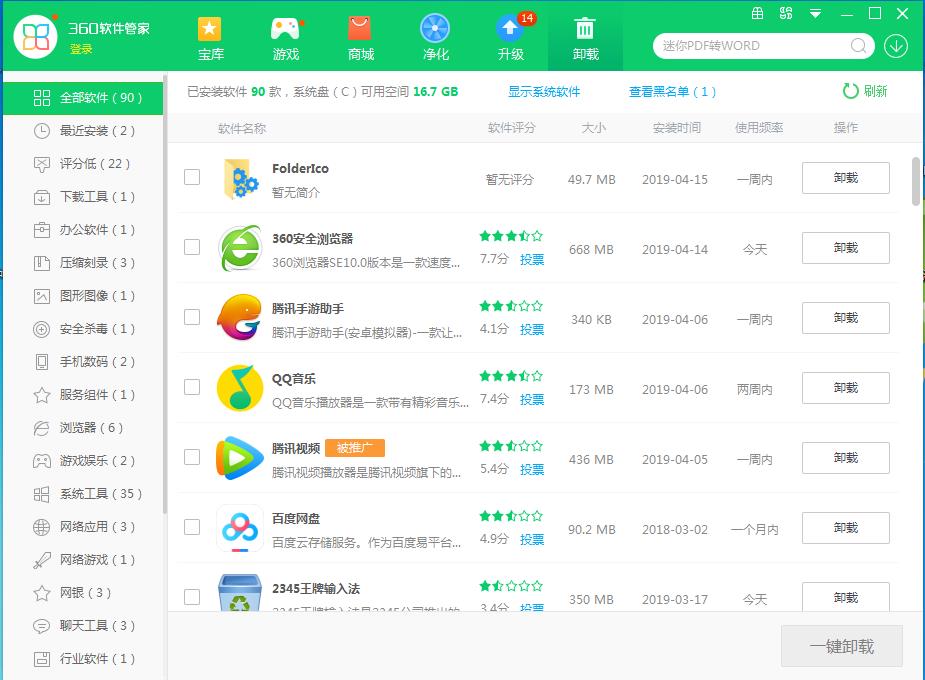Viewport: 925px width, 680px height.
Task: Check the 腾讯视频 checkbox
Action: click(x=192, y=457)
